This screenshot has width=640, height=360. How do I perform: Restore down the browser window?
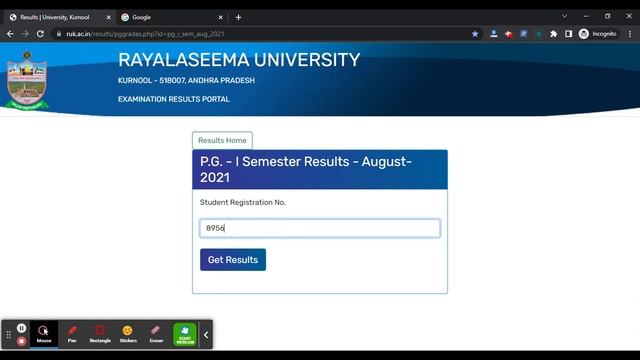(x=607, y=16)
